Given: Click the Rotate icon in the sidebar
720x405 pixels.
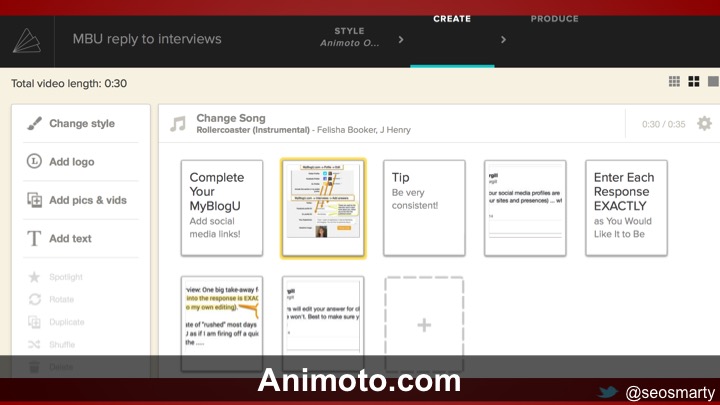Looking at the screenshot, I should tap(34, 300).
